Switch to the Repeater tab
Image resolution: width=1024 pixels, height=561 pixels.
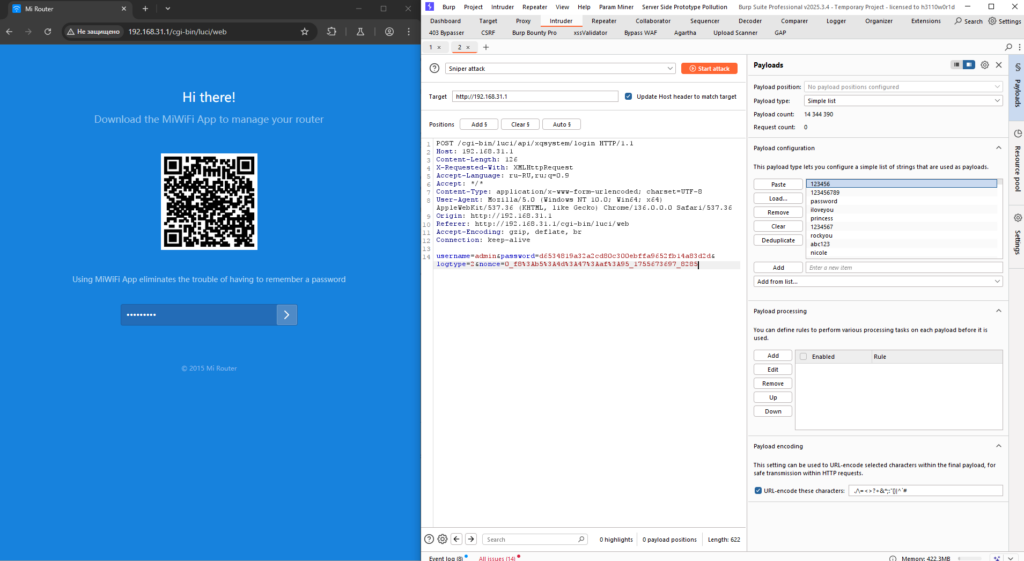[x=603, y=21]
